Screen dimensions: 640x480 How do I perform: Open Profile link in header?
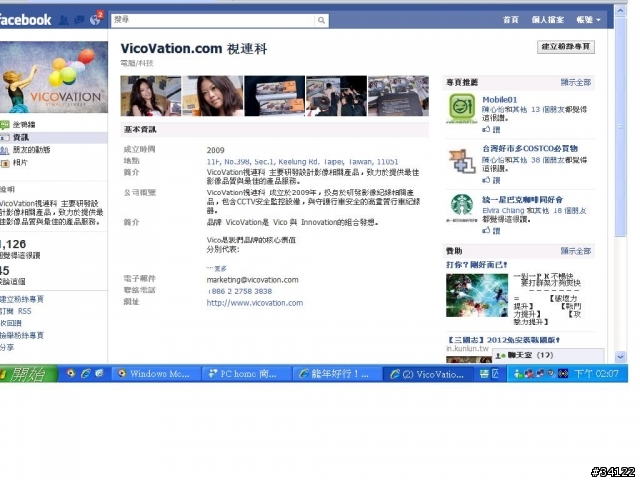(x=547, y=20)
